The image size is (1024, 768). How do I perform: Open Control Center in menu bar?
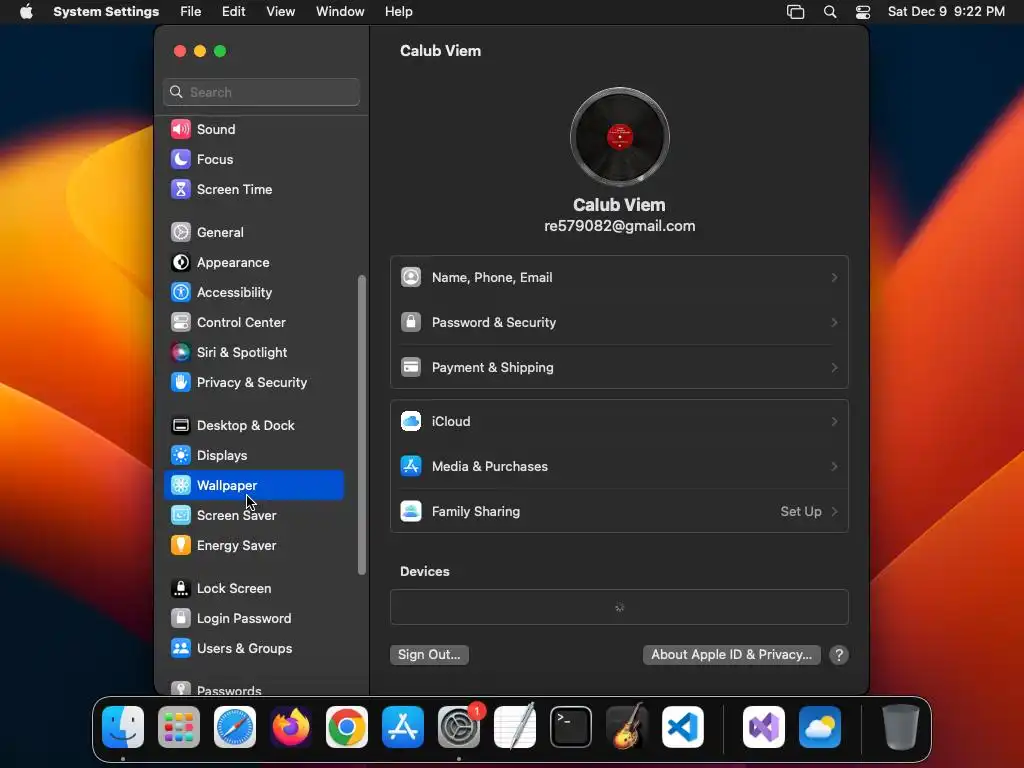point(863,12)
